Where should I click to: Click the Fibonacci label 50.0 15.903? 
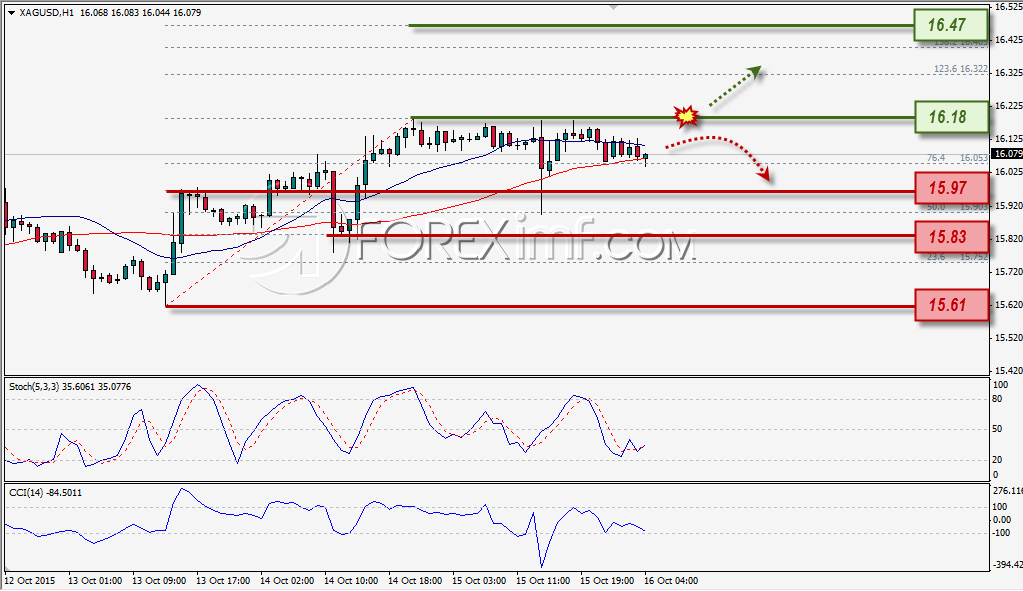957,207
